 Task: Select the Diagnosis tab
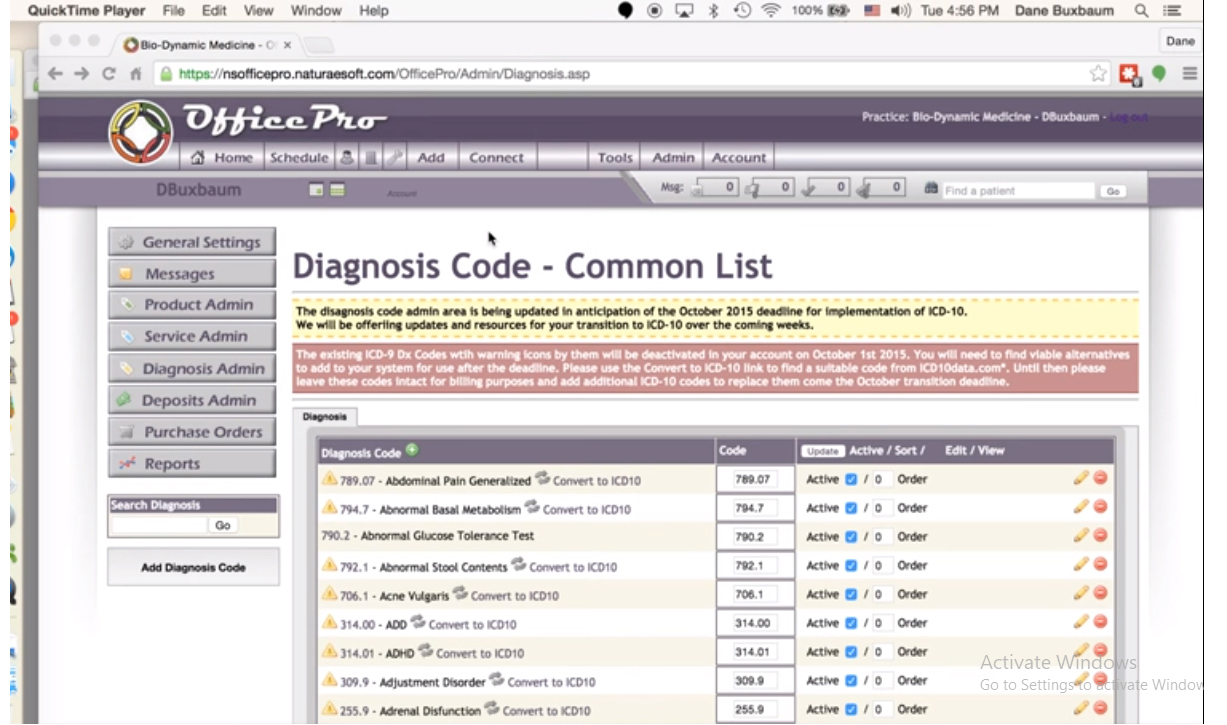click(x=325, y=417)
